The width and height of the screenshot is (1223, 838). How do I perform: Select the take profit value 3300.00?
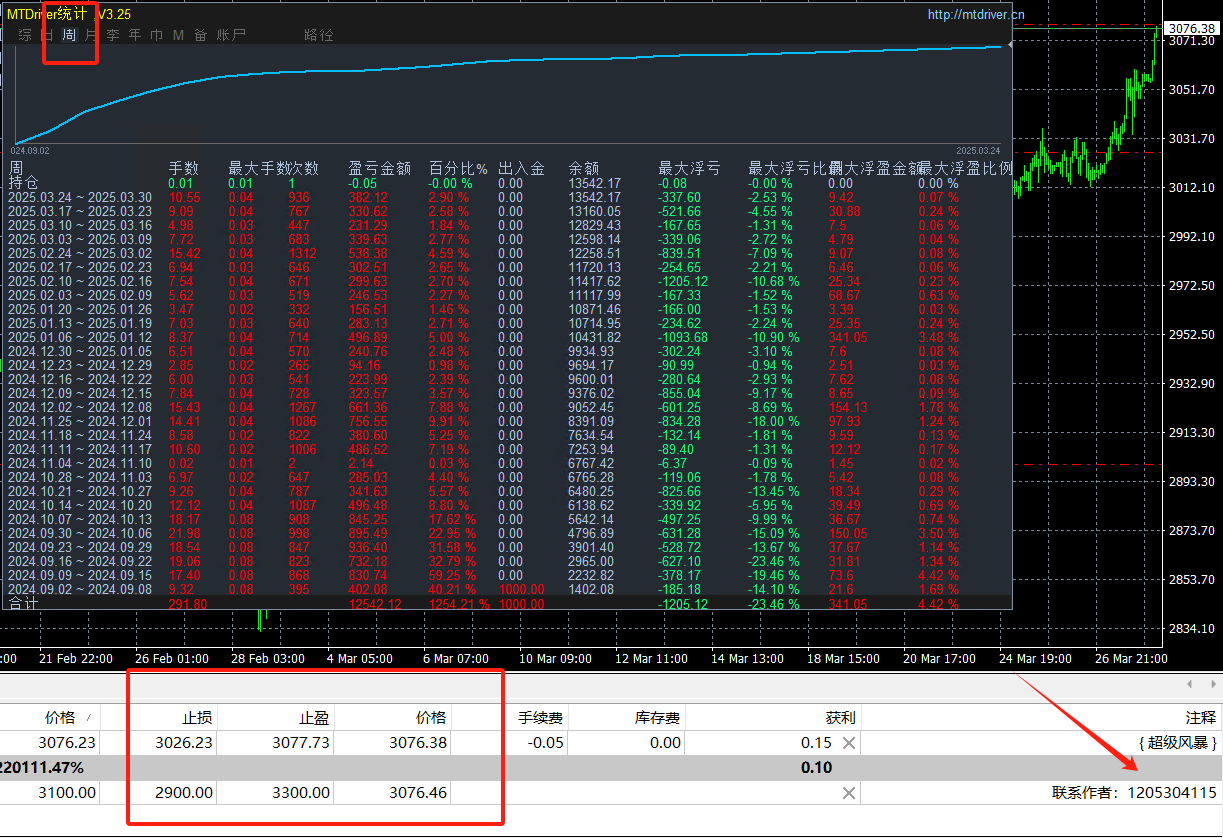point(301,793)
